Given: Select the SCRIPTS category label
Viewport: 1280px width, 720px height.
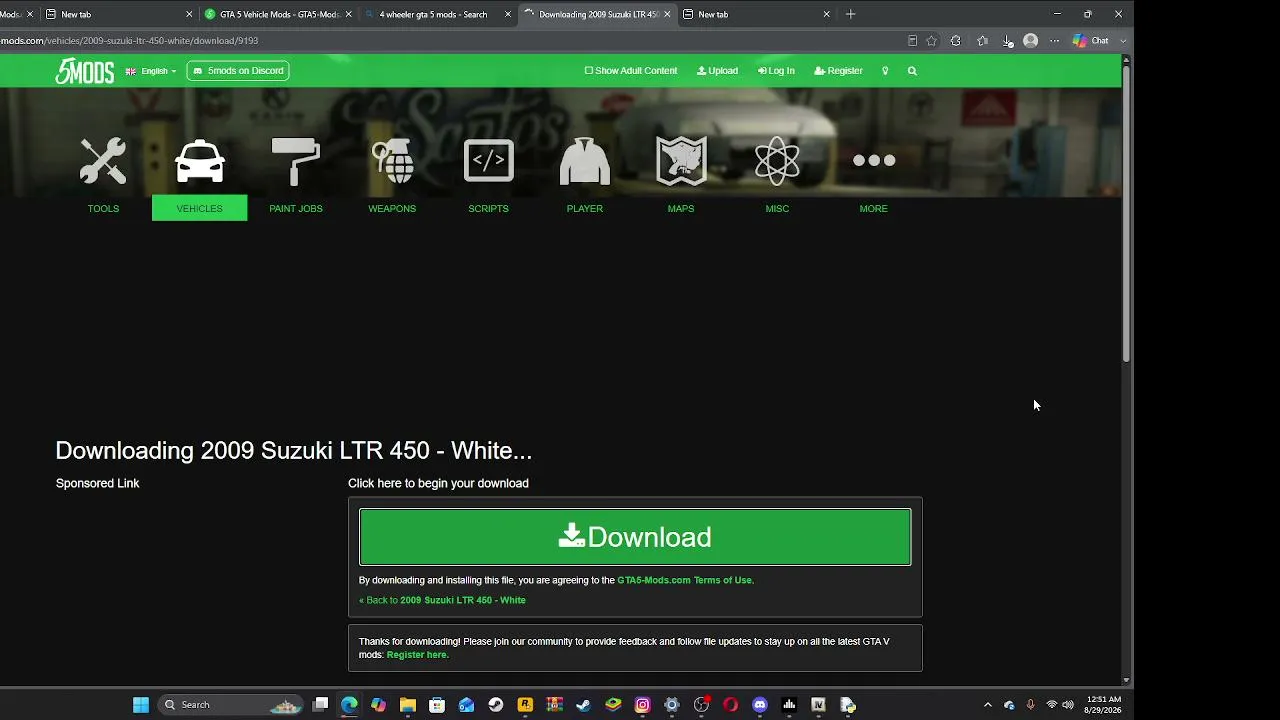Looking at the screenshot, I should coord(488,208).
